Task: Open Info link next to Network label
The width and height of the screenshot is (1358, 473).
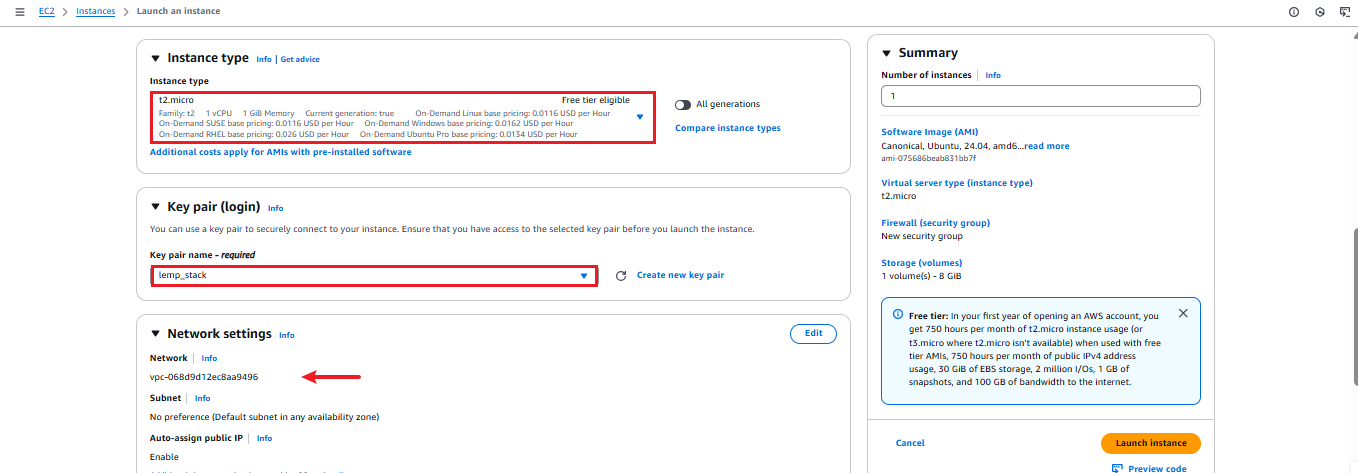Action: [209, 358]
